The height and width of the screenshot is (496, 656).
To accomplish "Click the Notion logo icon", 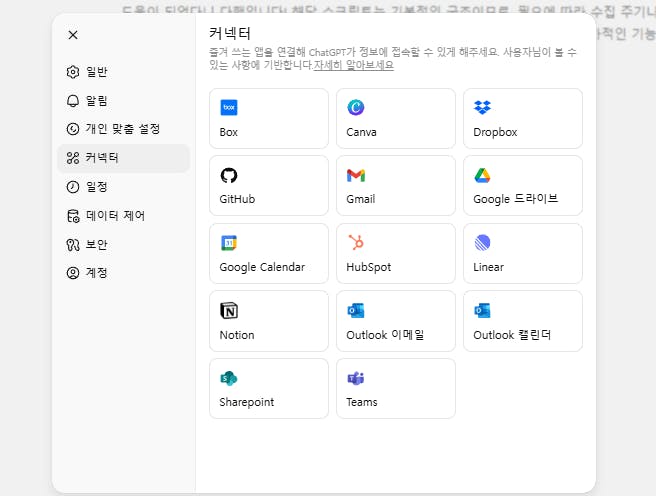I will 229,311.
